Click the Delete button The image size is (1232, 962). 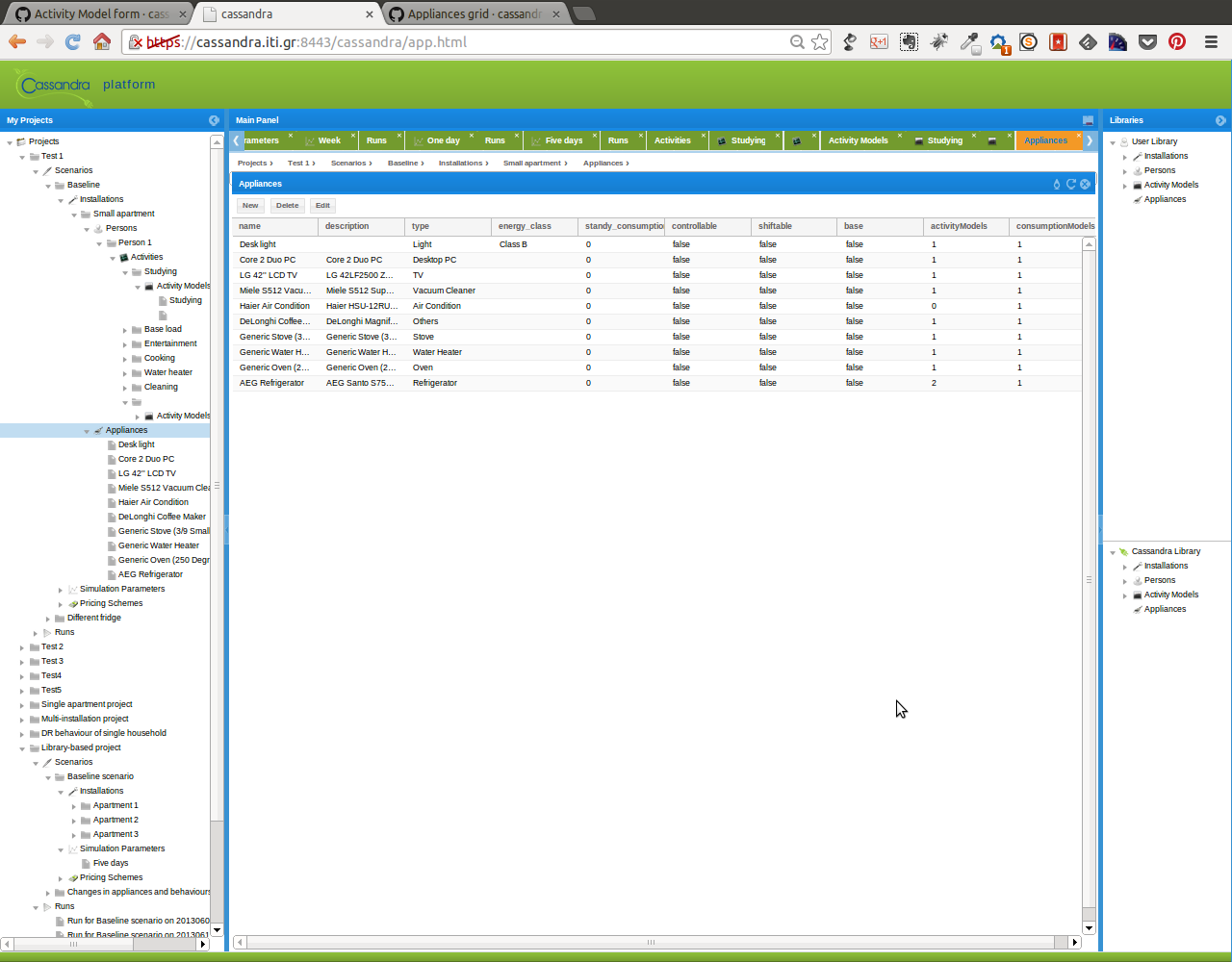pos(287,205)
